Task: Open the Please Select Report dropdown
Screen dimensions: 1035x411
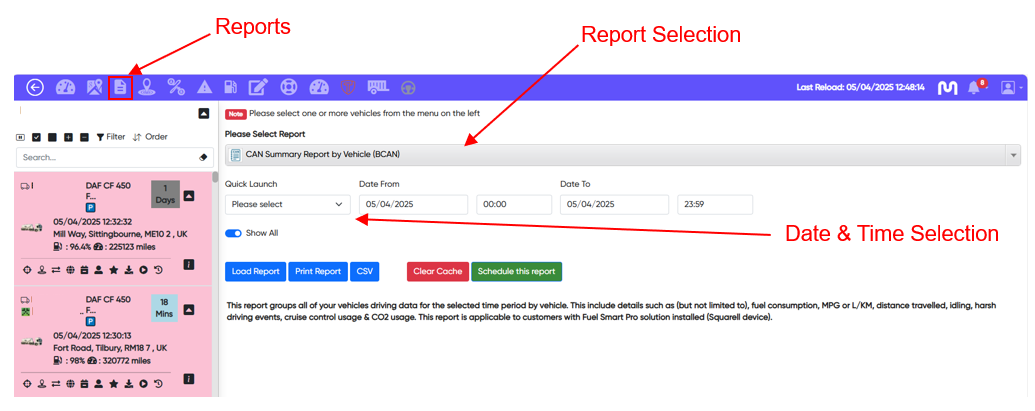Action: [622, 155]
